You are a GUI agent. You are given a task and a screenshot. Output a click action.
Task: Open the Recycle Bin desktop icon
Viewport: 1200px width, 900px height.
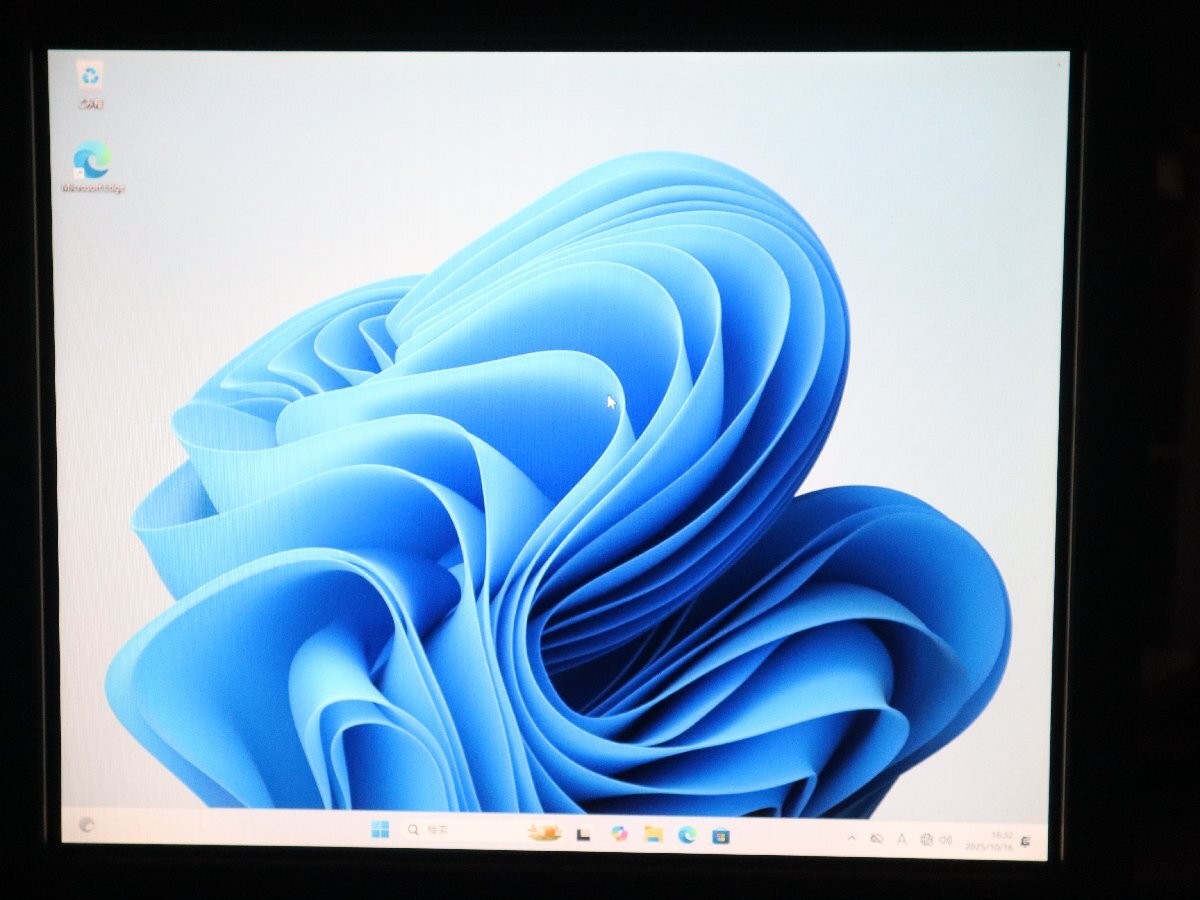(x=91, y=84)
